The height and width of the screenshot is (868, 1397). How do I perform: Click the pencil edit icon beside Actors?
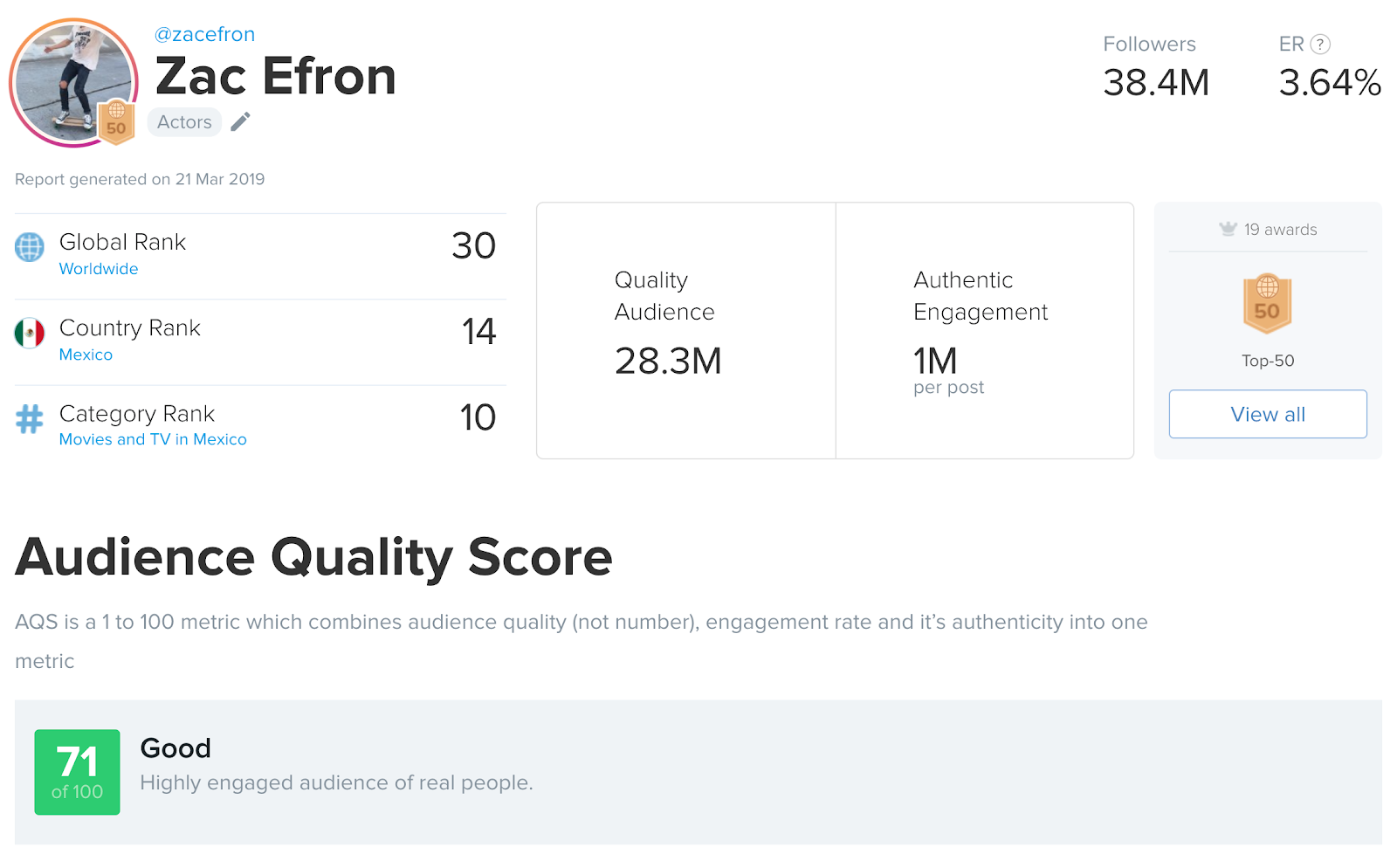click(x=240, y=122)
